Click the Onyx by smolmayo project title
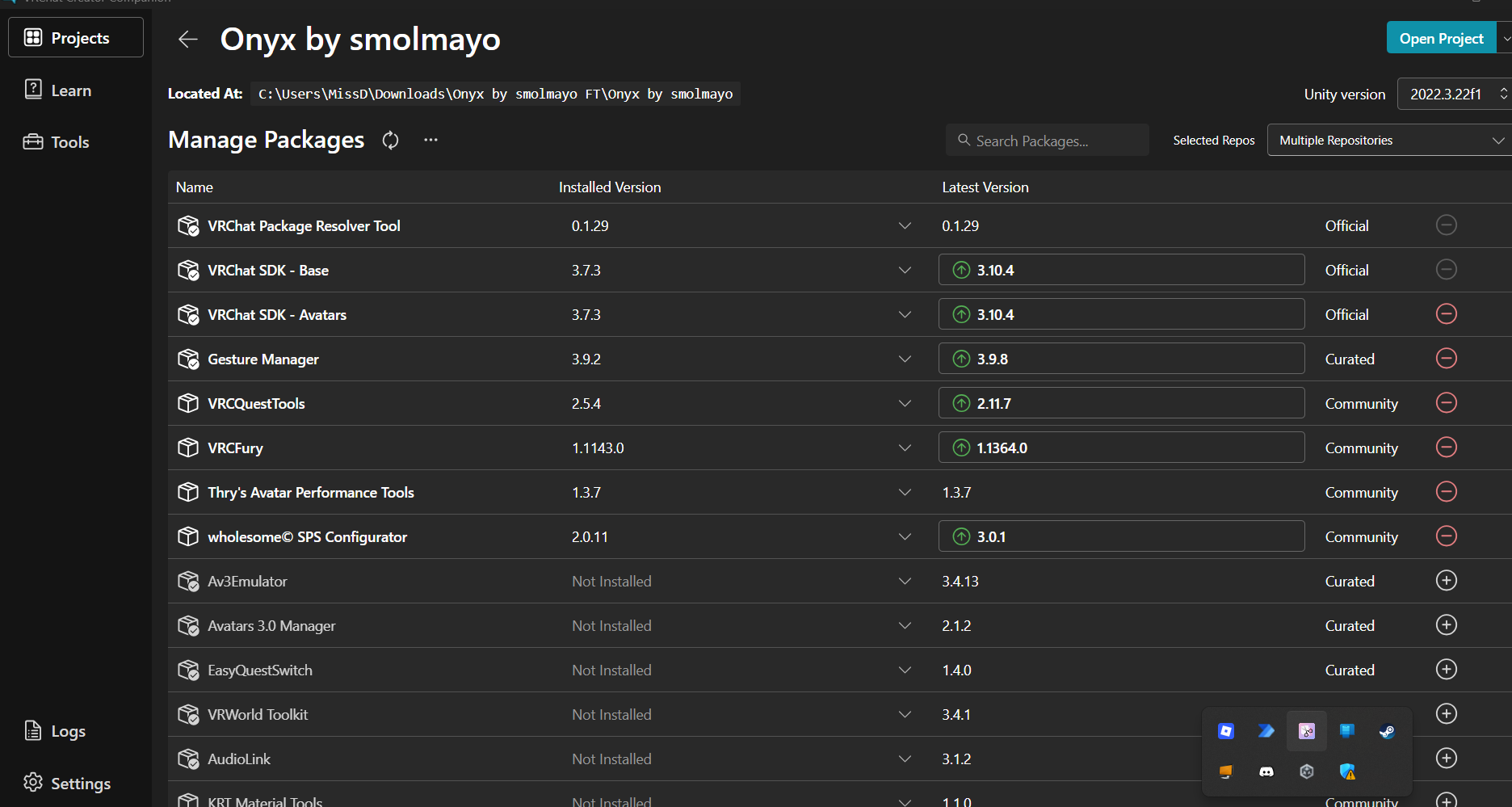Screen dimensions: 1512x807 [360, 39]
